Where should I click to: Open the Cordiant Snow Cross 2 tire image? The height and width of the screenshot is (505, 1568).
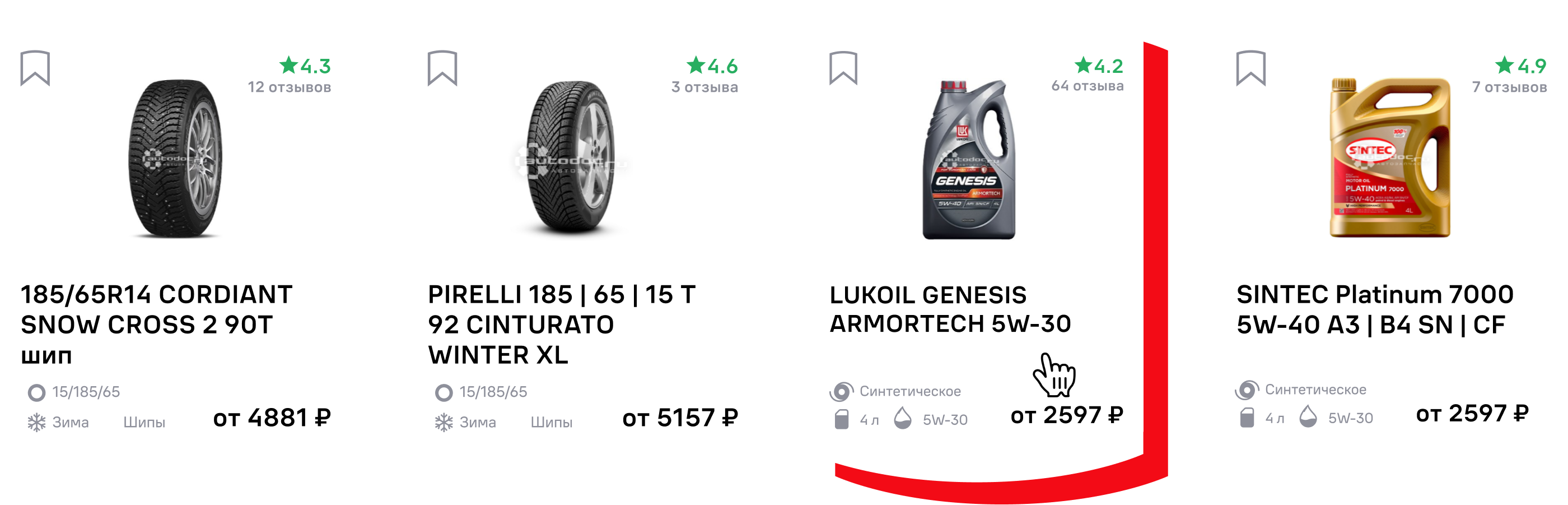click(x=175, y=157)
